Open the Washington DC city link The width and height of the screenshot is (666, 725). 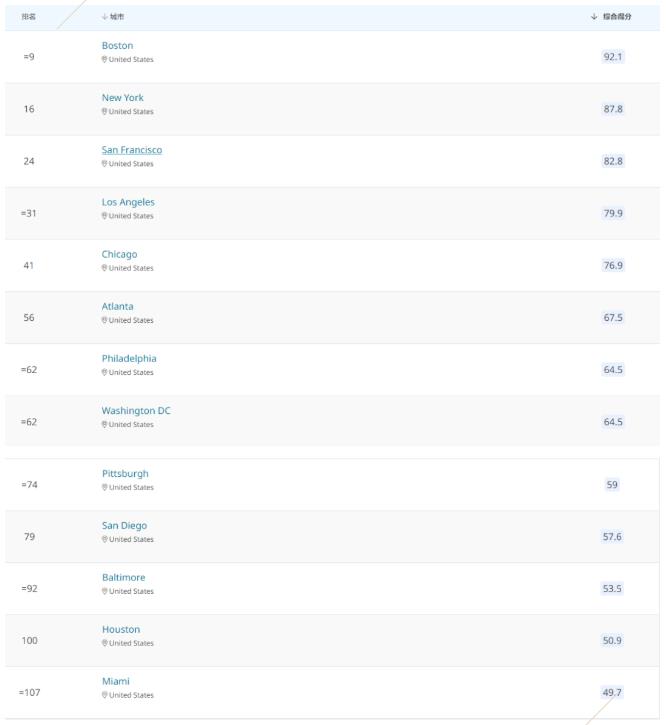click(136, 411)
